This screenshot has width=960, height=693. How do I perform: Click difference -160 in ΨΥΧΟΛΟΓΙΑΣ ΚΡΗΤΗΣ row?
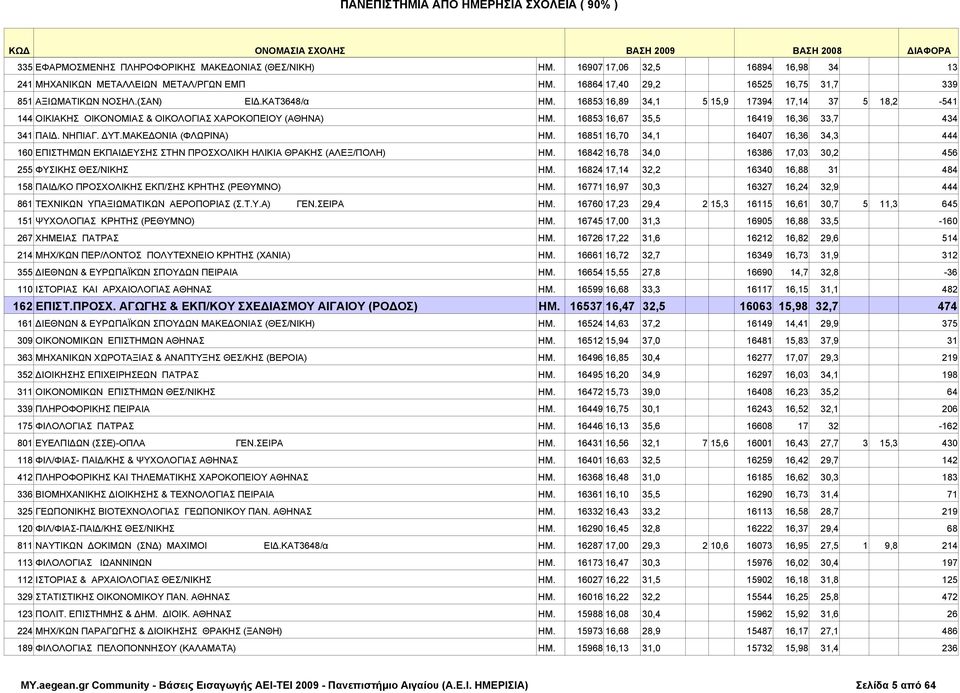click(948, 221)
